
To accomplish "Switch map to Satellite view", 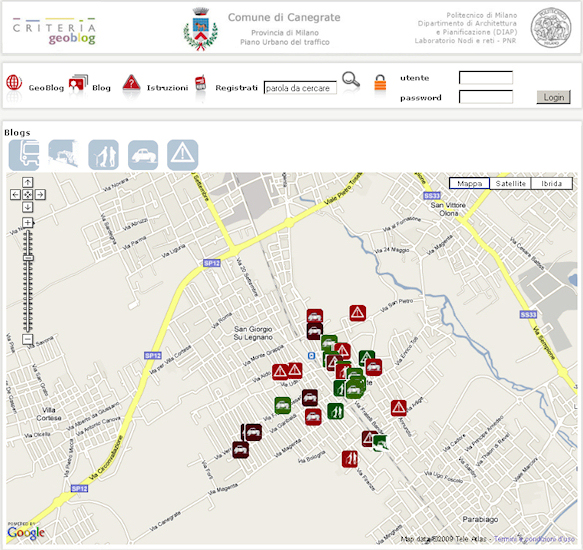I will 510,183.
